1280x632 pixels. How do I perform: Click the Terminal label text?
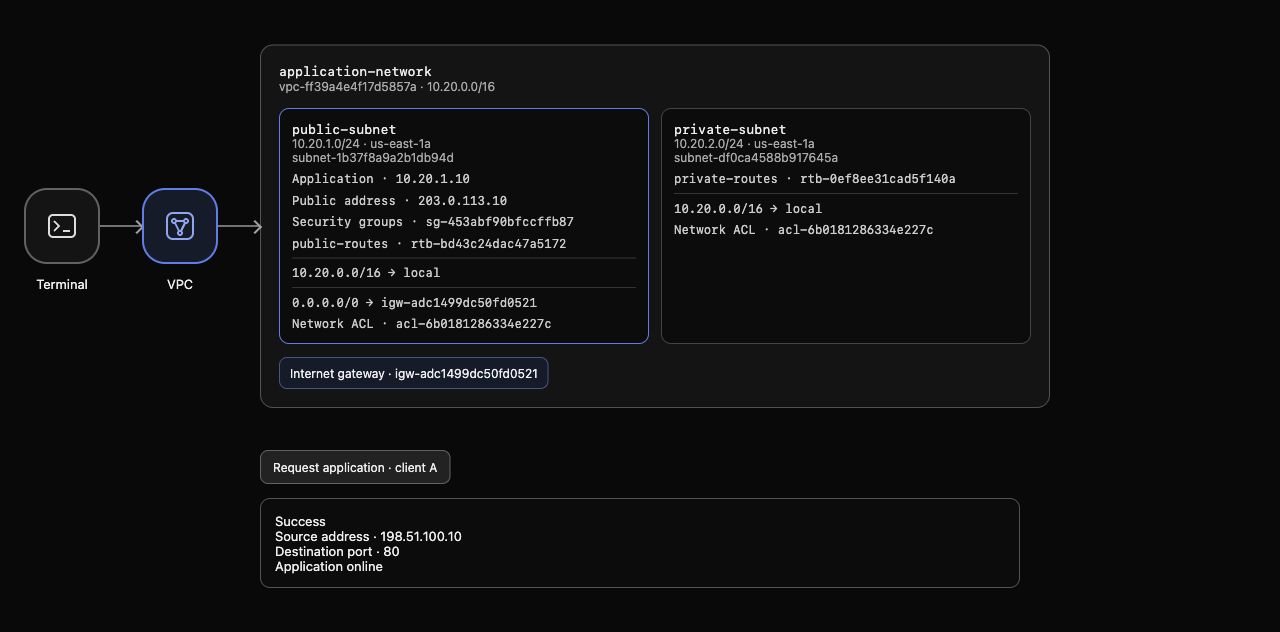62,284
